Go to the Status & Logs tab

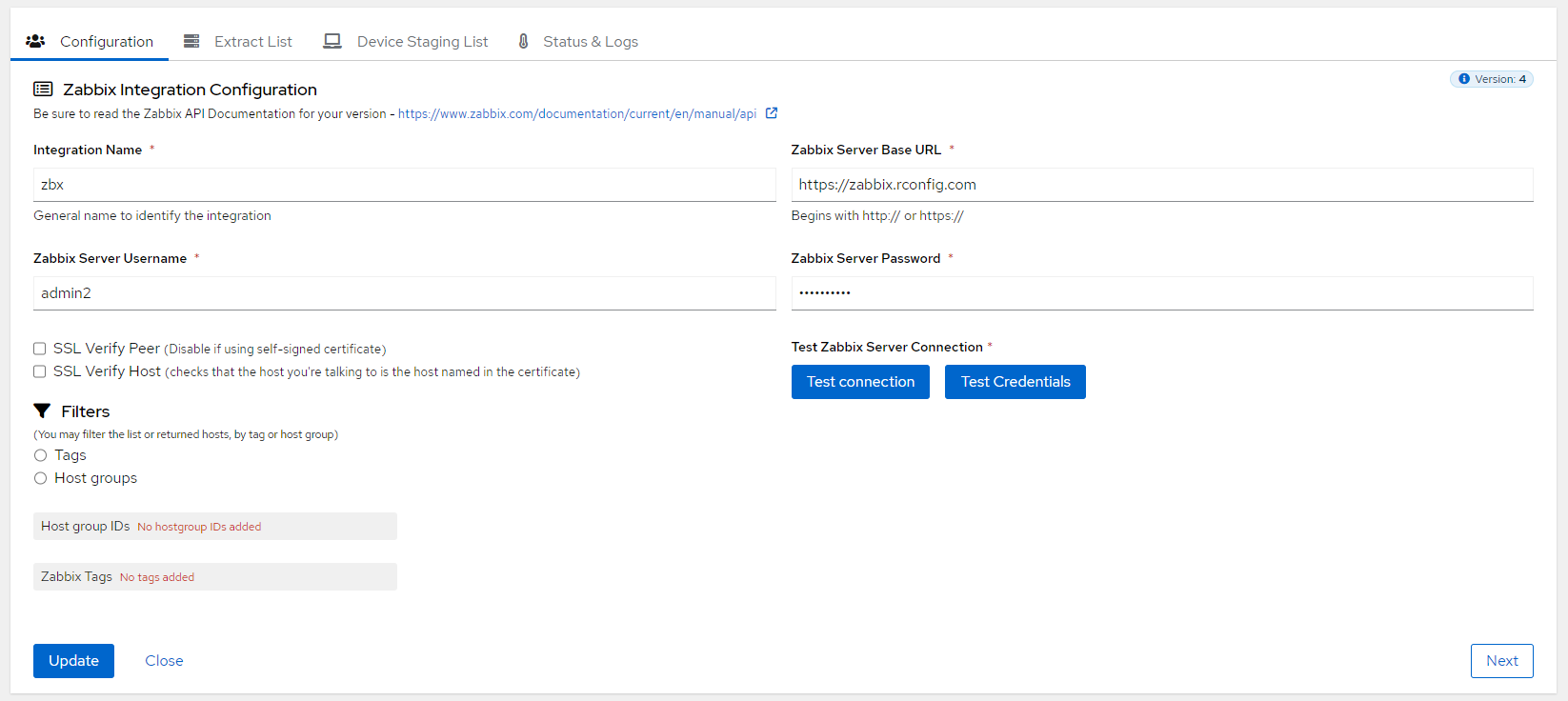tap(577, 41)
